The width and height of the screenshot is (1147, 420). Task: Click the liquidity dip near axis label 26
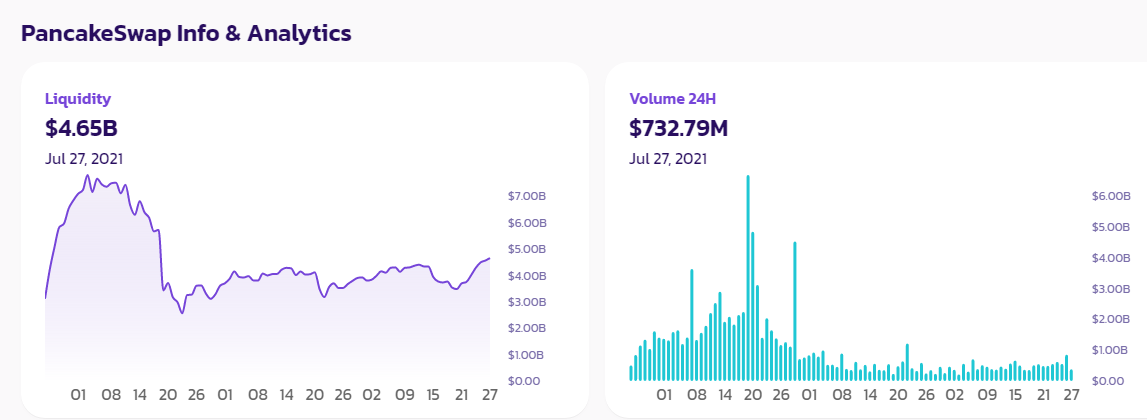(x=182, y=313)
